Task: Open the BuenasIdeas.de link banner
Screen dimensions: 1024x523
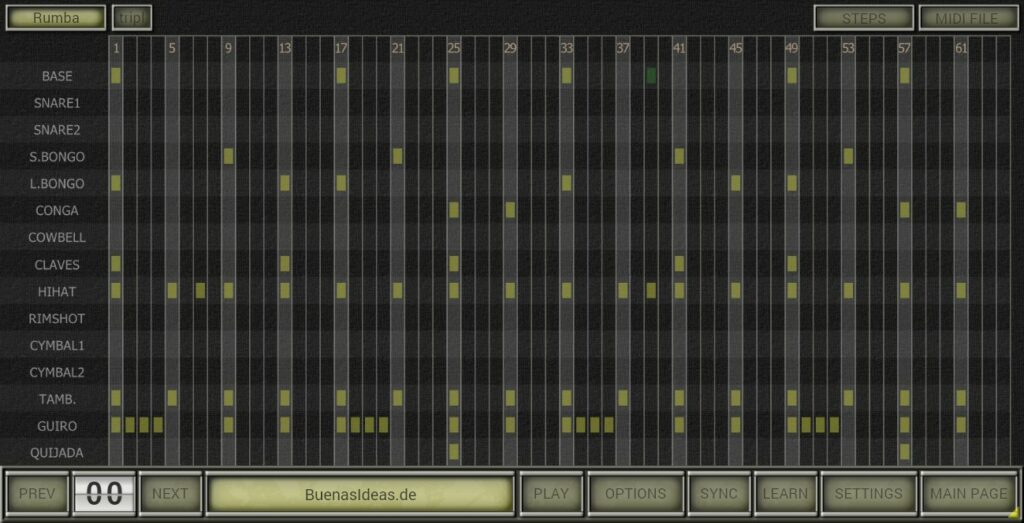Action: point(360,494)
